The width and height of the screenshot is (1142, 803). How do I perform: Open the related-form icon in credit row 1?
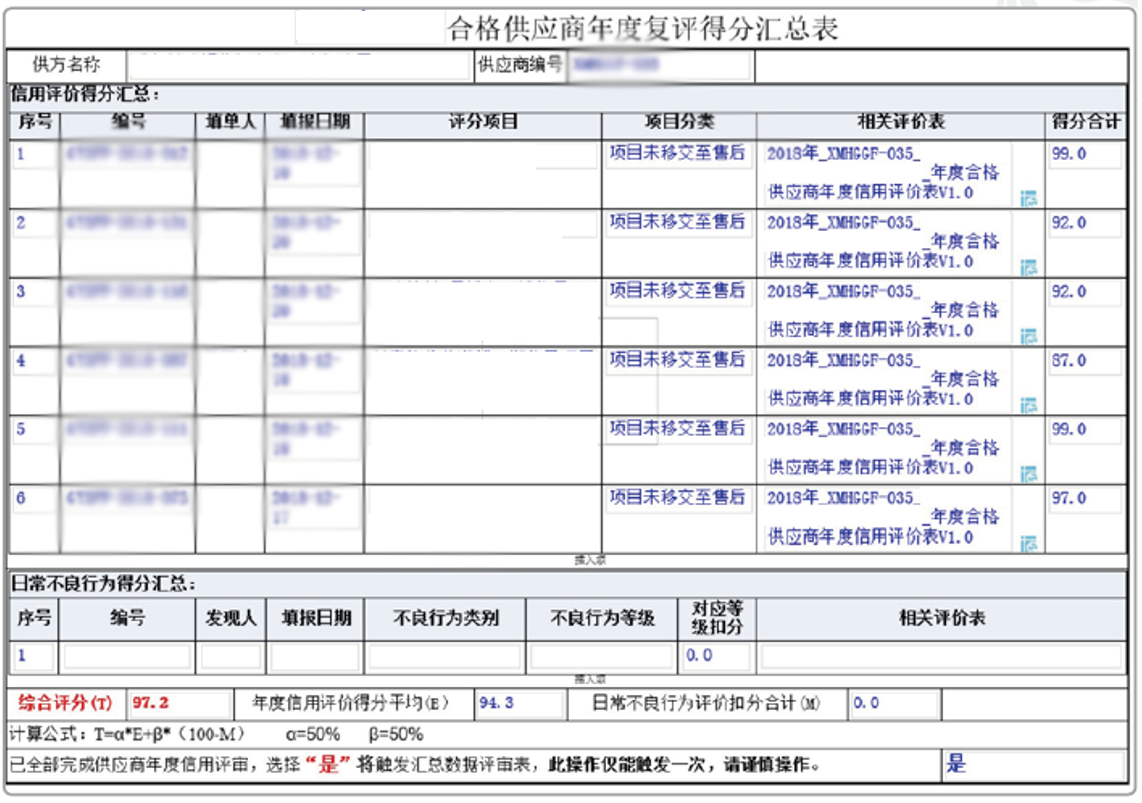[1028, 198]
